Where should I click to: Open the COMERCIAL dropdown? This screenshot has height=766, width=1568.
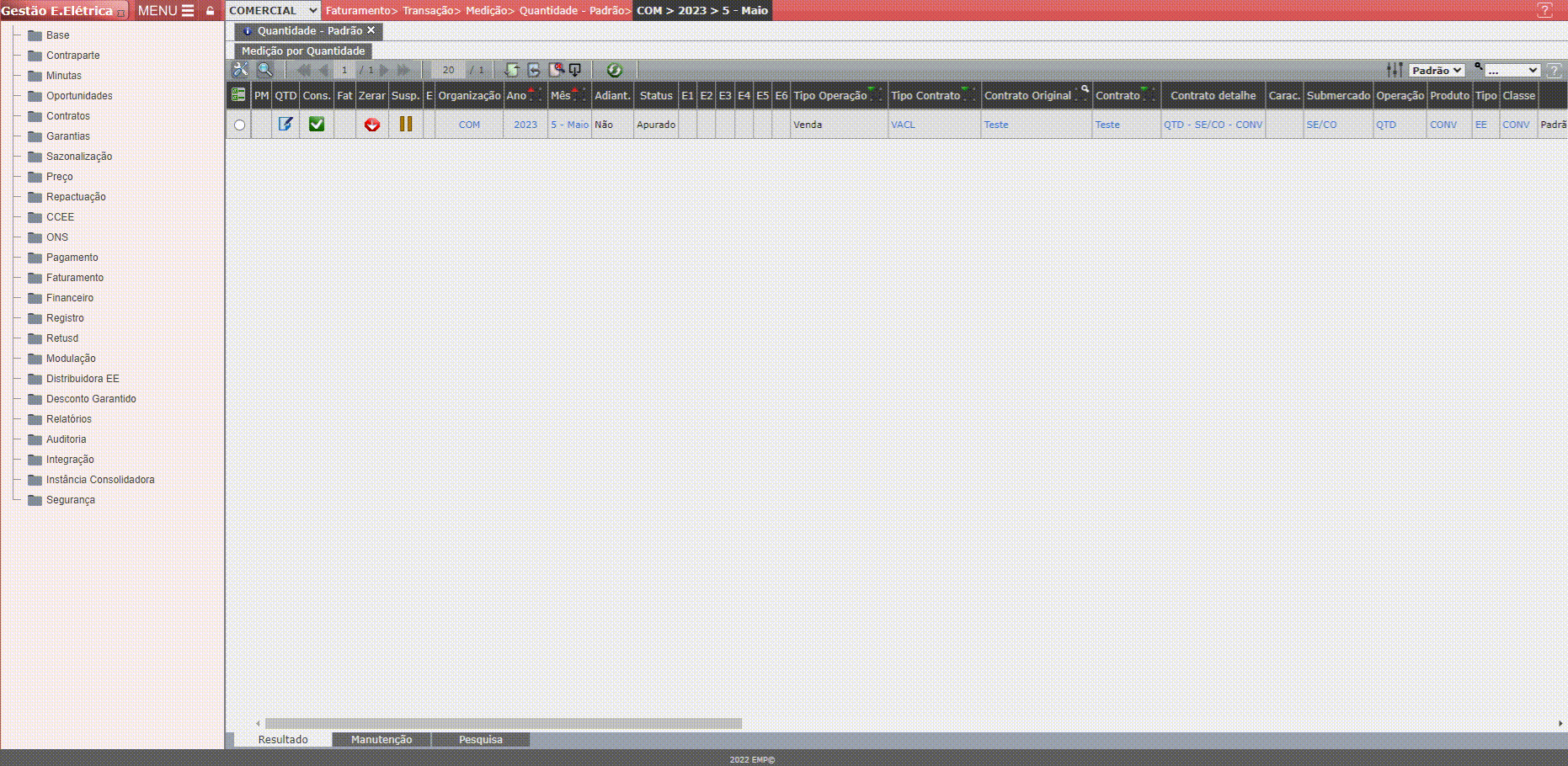pyautogui.click(x=273, y=10)
